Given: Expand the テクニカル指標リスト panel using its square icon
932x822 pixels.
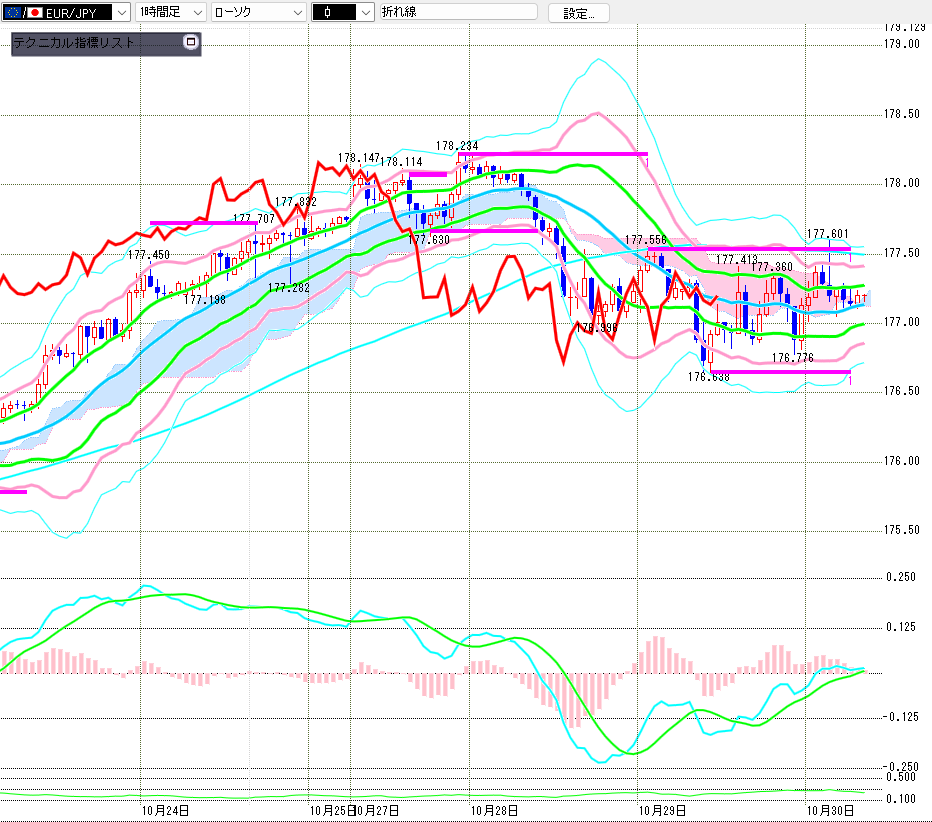Looking at the screenshot, I should click(x=191, y=43).
